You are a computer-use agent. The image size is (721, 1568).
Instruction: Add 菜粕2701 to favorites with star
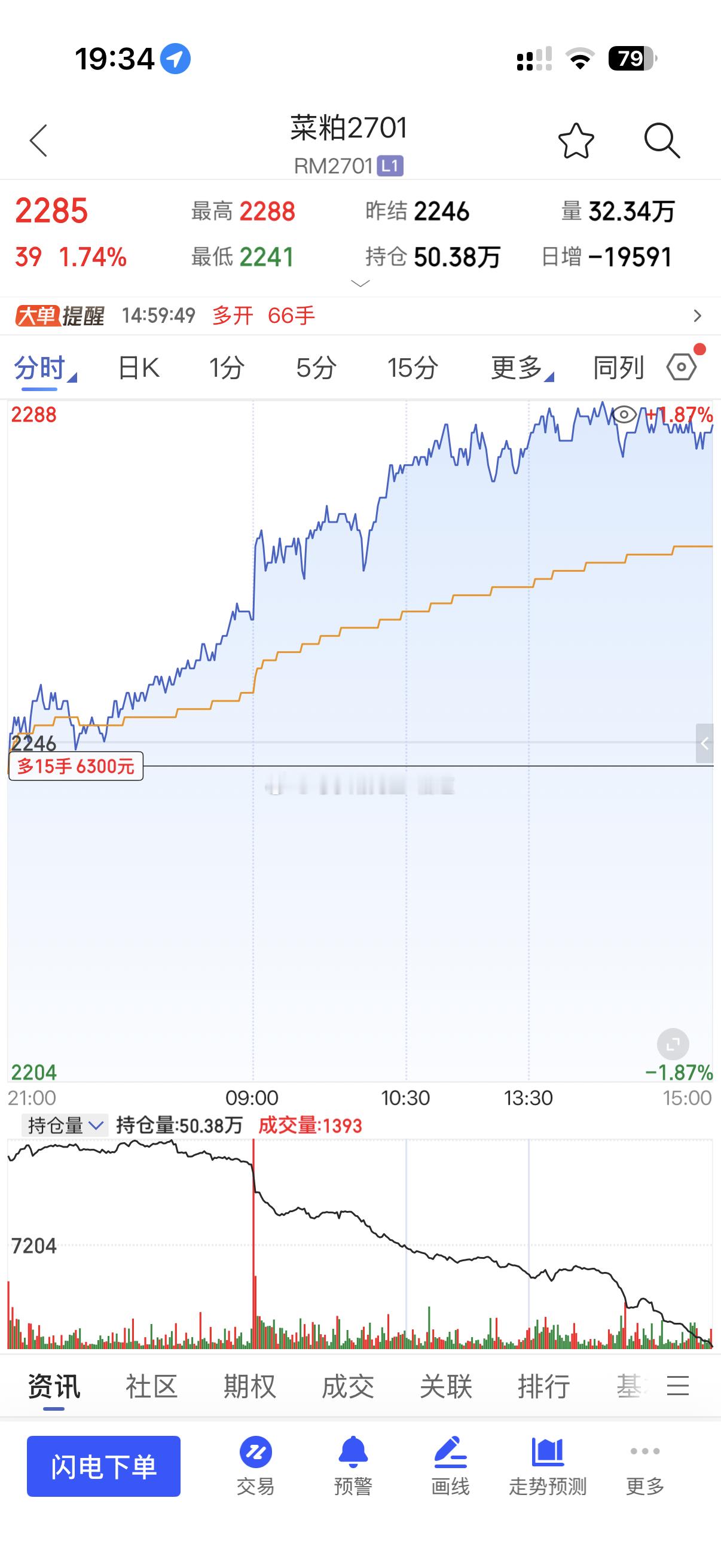(576, 141)
